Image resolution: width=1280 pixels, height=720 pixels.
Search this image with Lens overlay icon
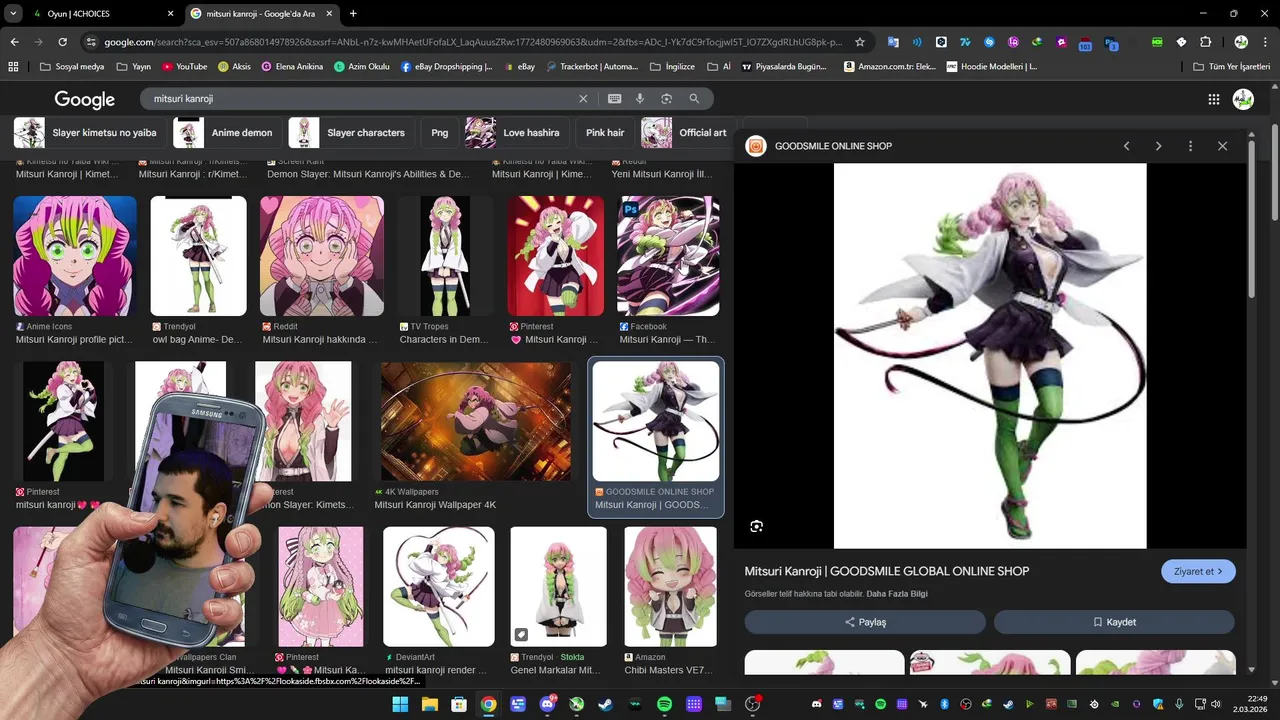click(756, 526)
